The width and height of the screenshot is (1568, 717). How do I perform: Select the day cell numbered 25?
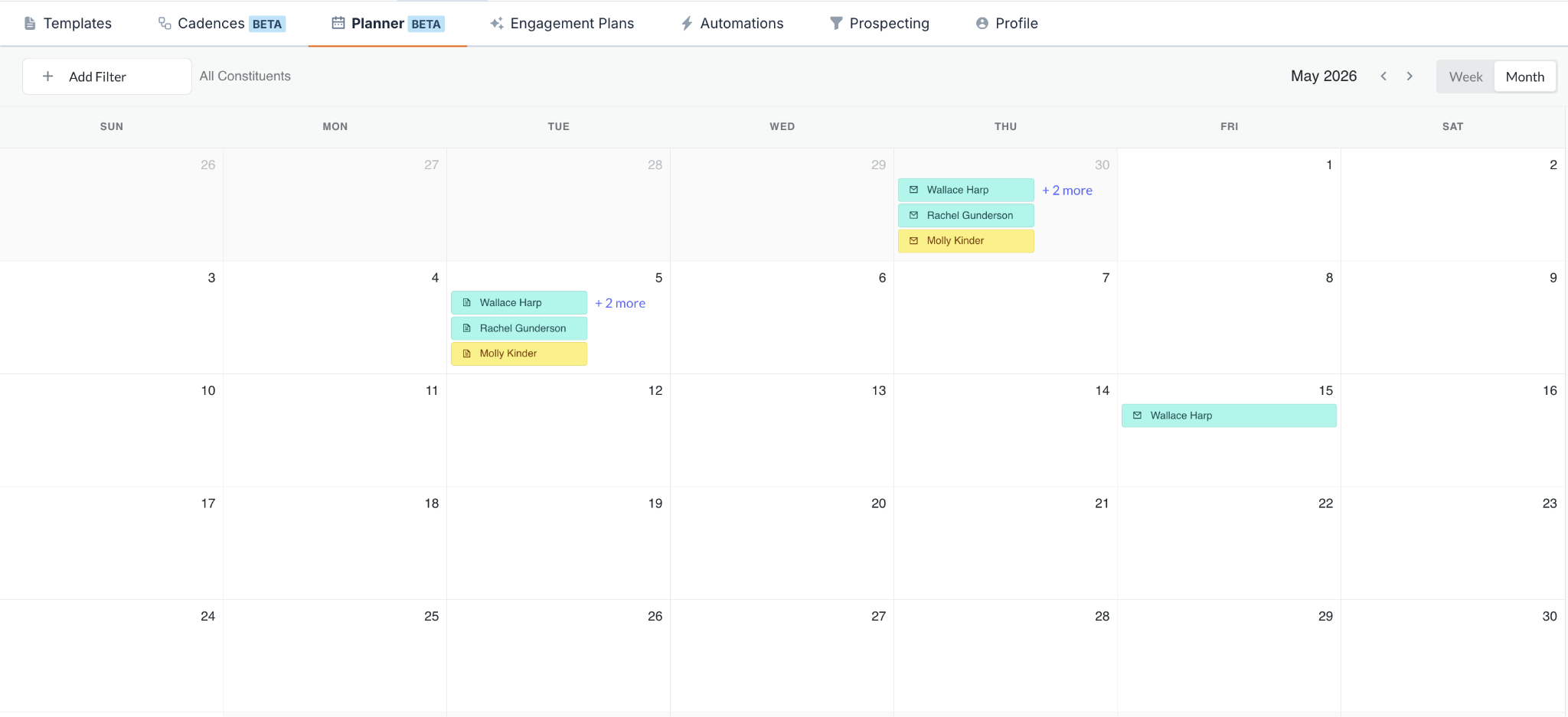[x=335, y=656]
